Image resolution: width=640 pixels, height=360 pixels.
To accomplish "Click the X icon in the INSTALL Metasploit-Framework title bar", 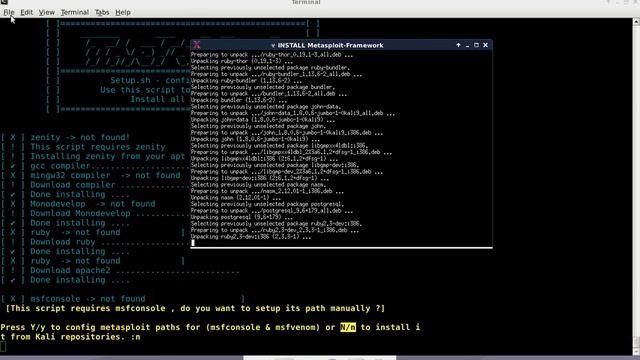I will click(x=197, y=44).
